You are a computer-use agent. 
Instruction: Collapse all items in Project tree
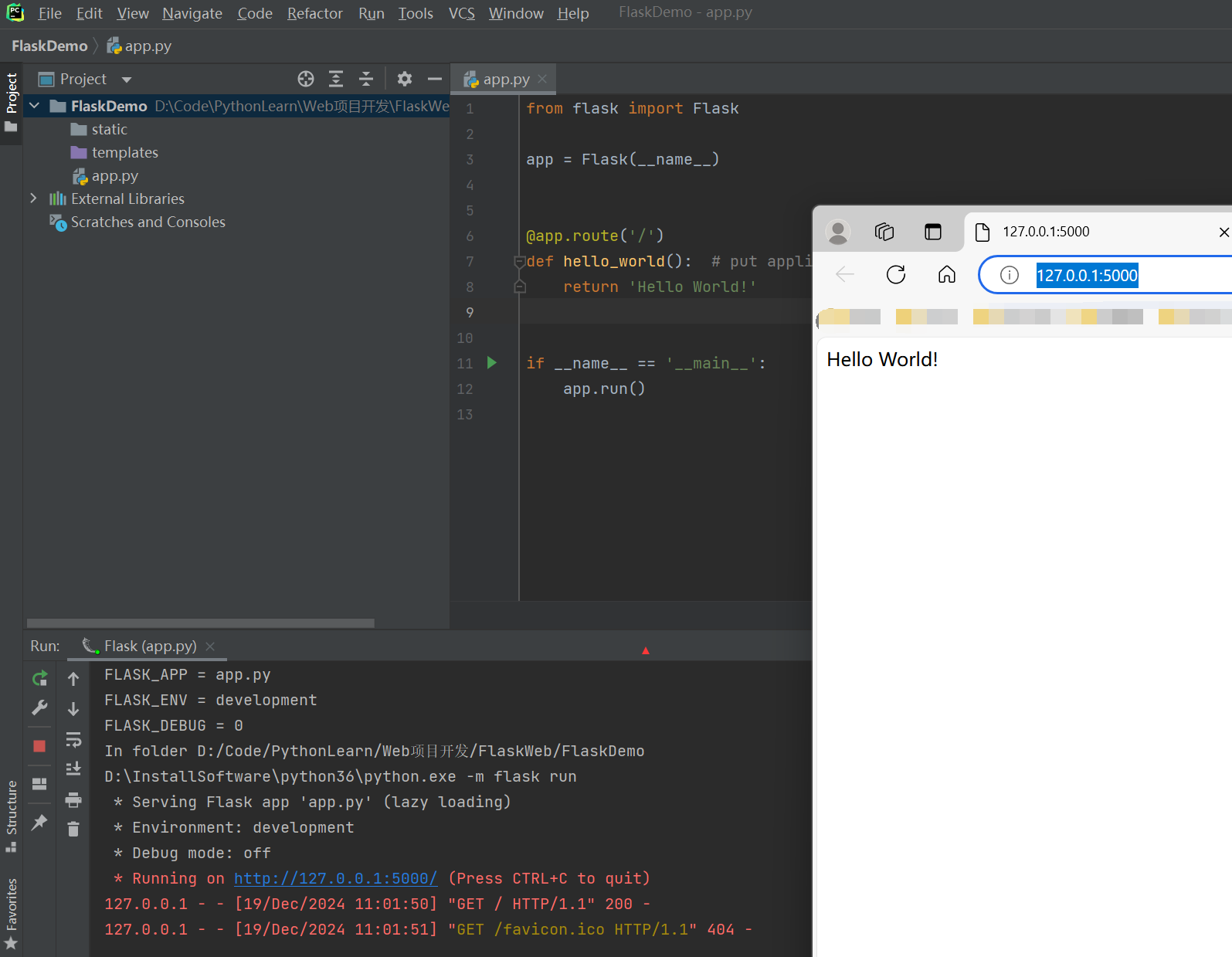pyautogui.click(x=366, y=79)
